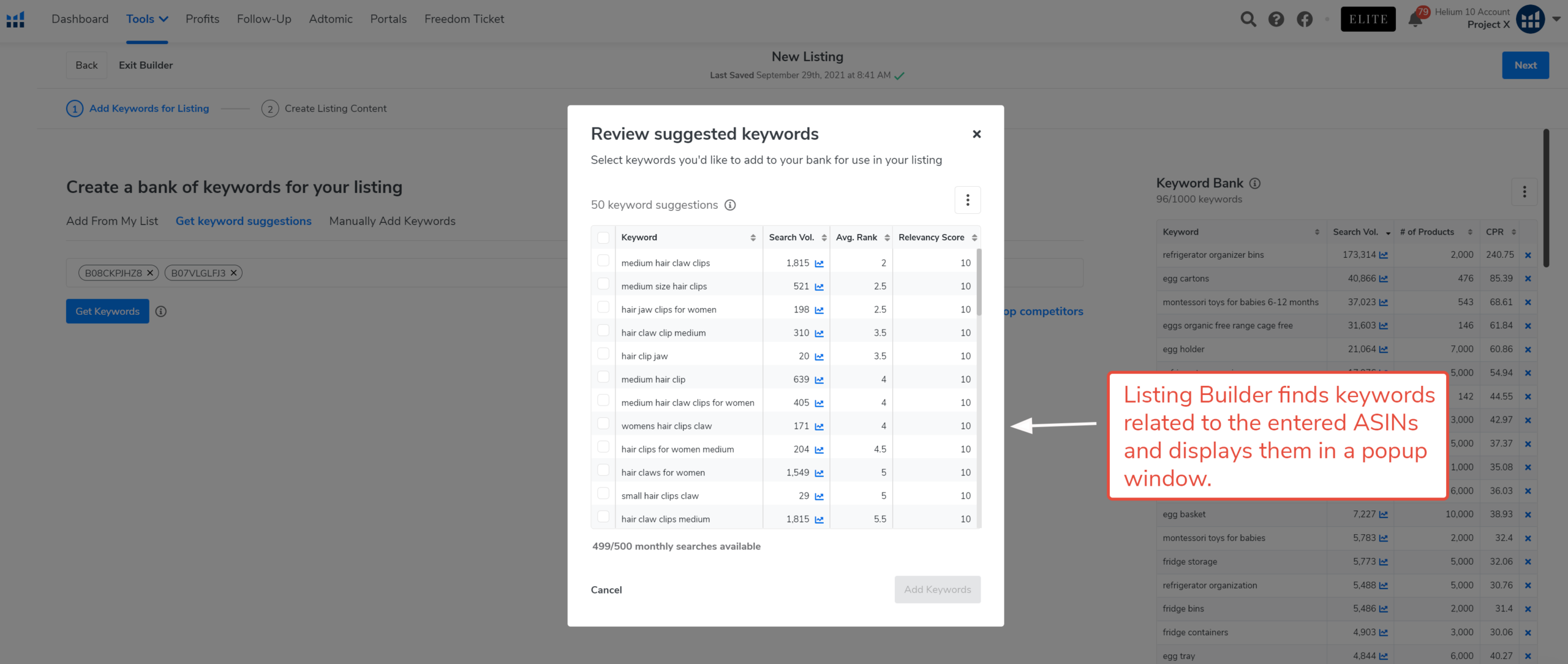Open the Add From My List tab
The width and height of the screenshot is (1568, 664).
click(112, 221)
